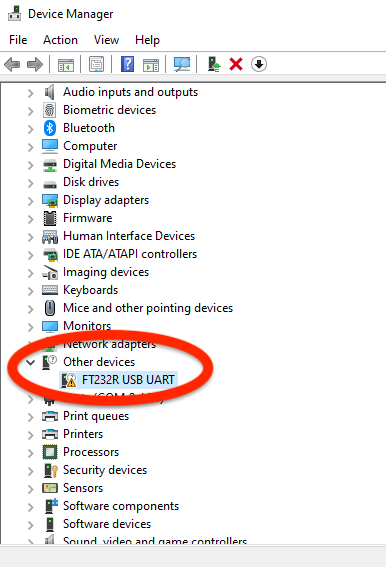Click the blue Help question mark icon
The image size is (386, 567).
127,64
